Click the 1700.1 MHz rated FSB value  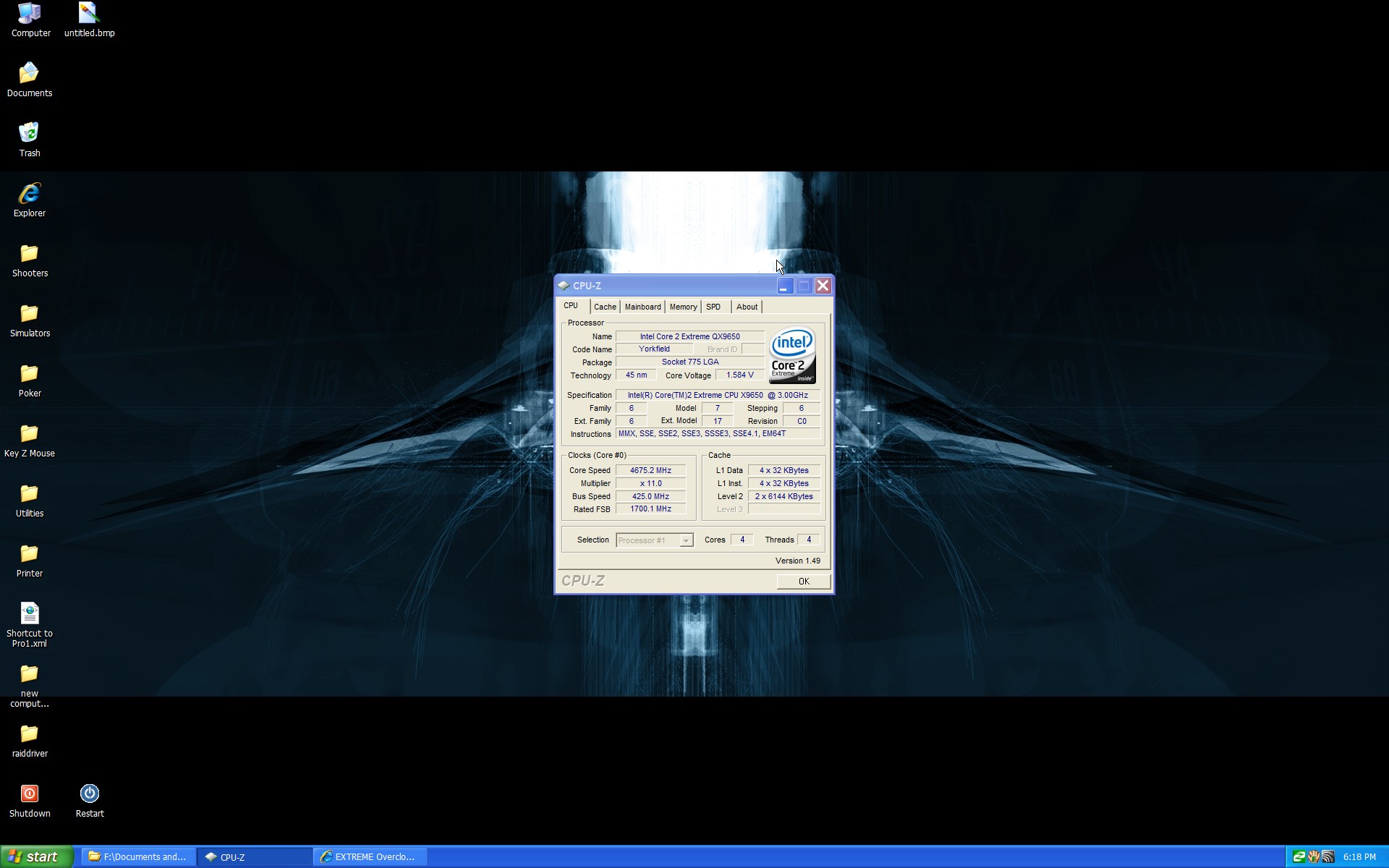click(650, 509)
